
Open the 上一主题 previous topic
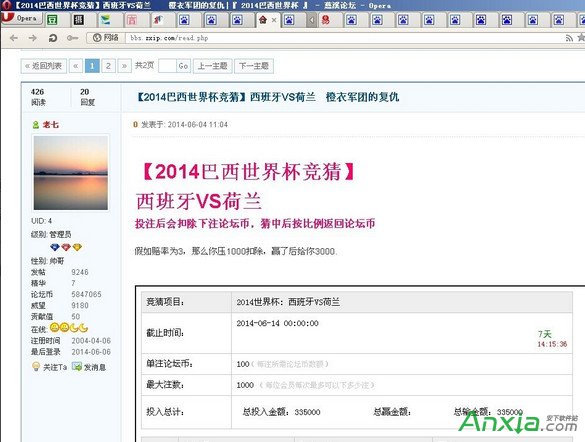click(213, 66)
